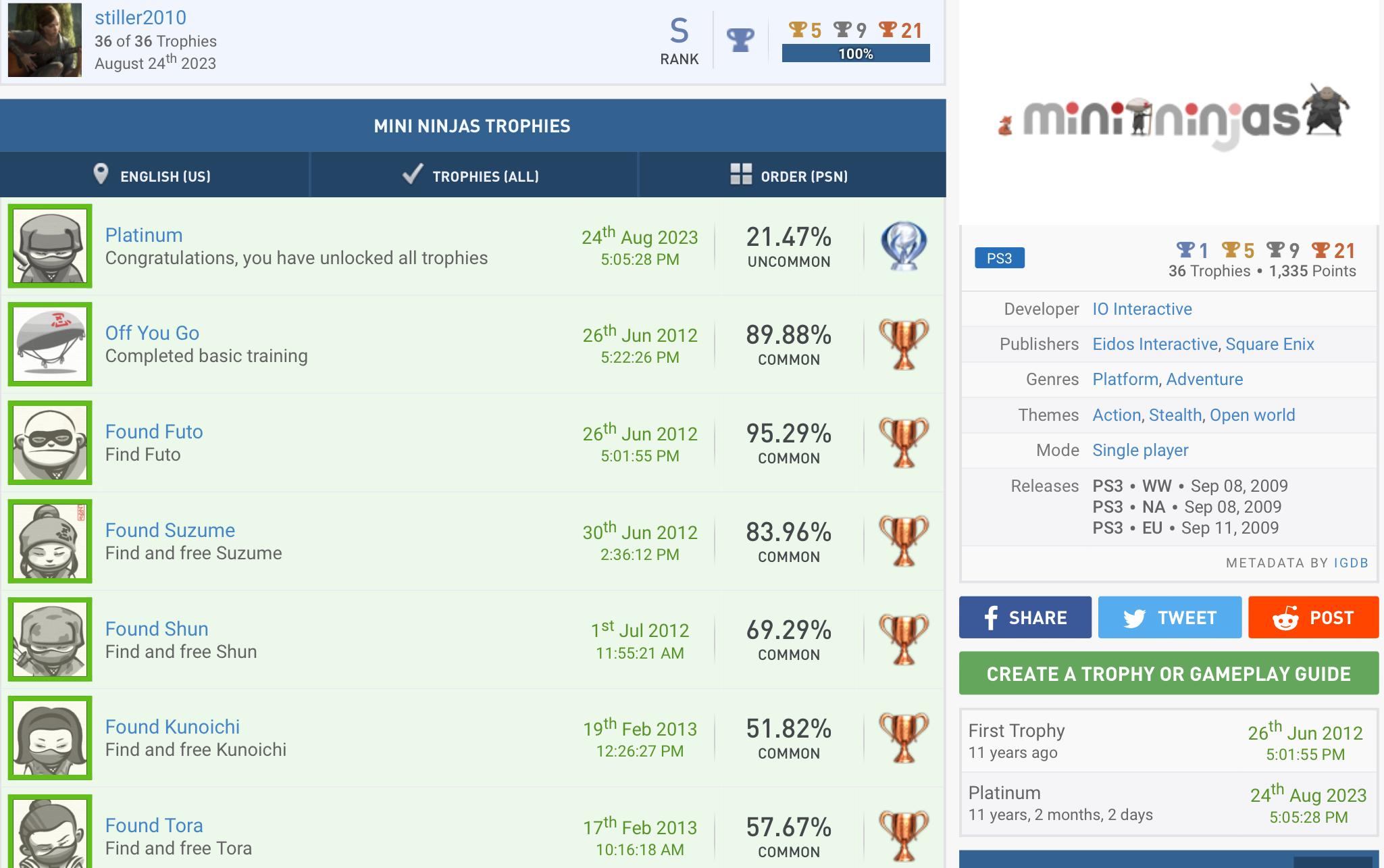The width and height of the screenshot is (1384, 868).
Task: Open the Open world theme link
Action: 1252,415
